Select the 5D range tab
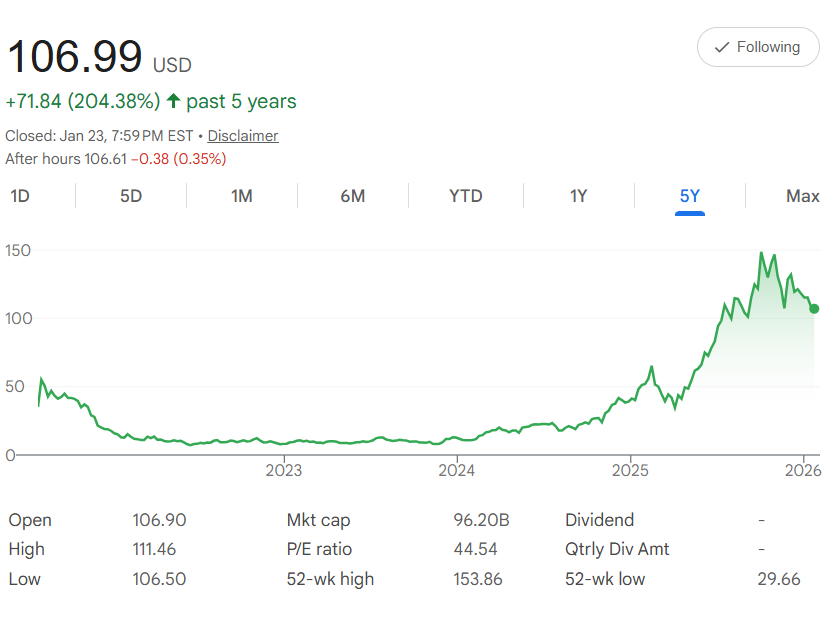The height and width of the screenshot is (618, 837). 131,196
